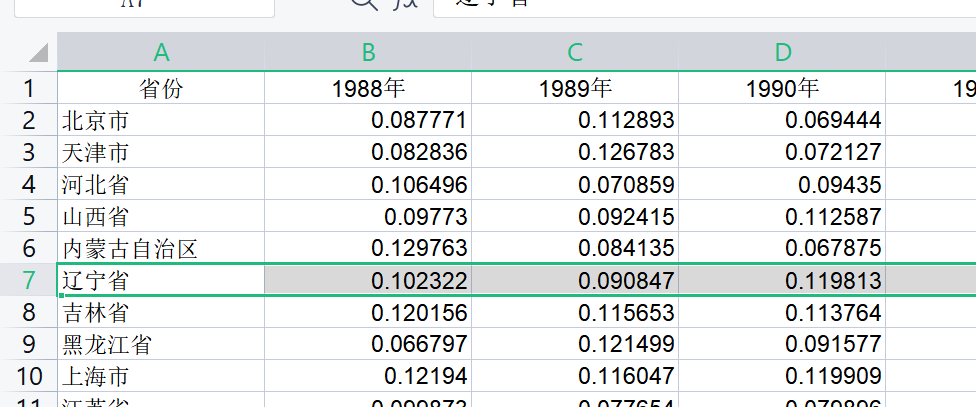The image size is (976, 407).
Task: Click the formula bar input field
Action: [x=700, y=5]
